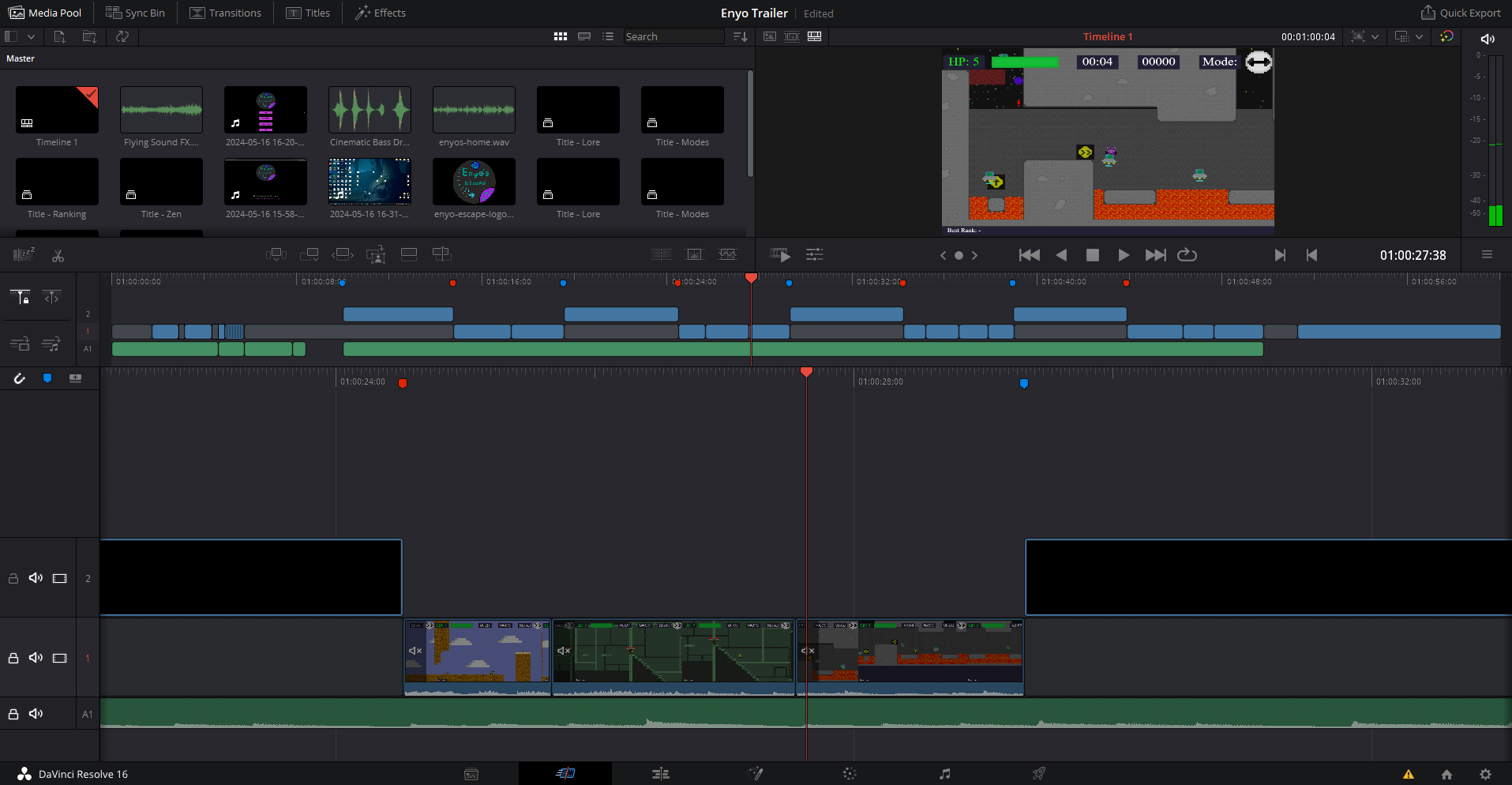Open the timeline options hamburger menu

[x=1487, y=254]
